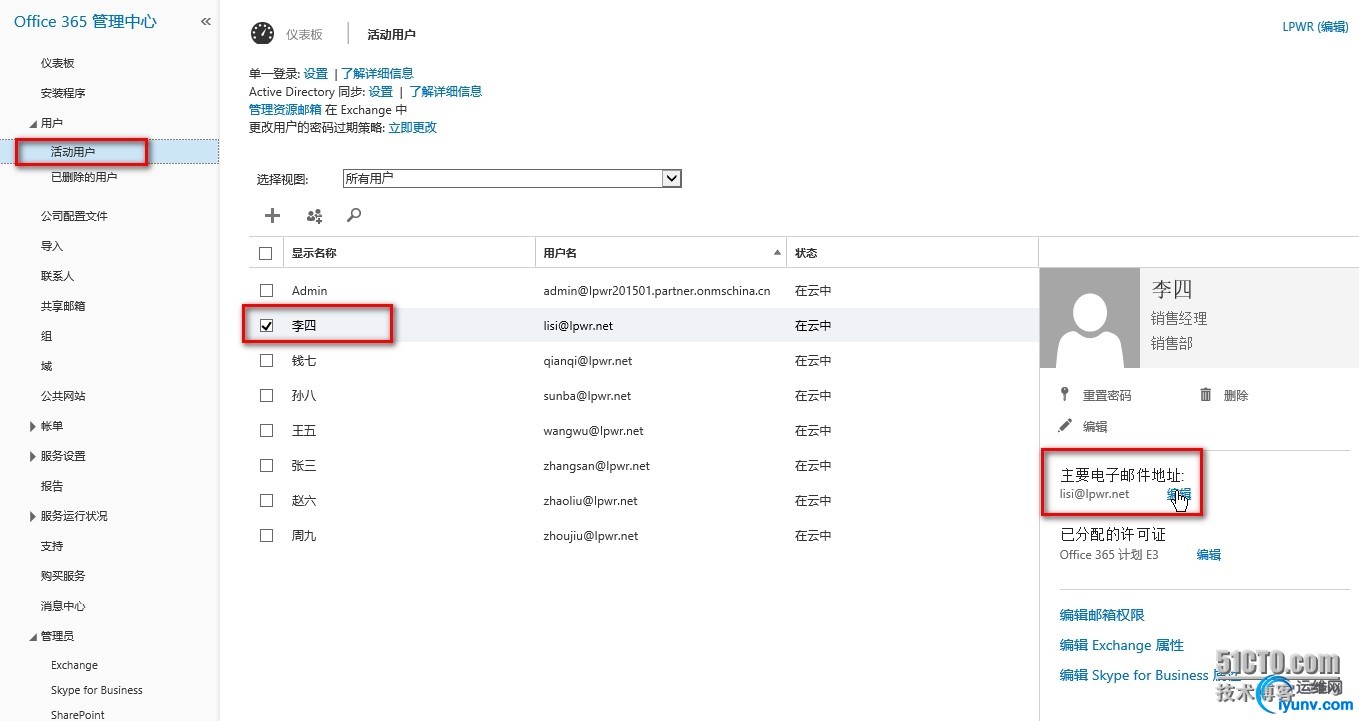Viewport: 1359px width, 721px height.
Task: Open 联系人 in the navigation
Action: [x=57, y=276]
